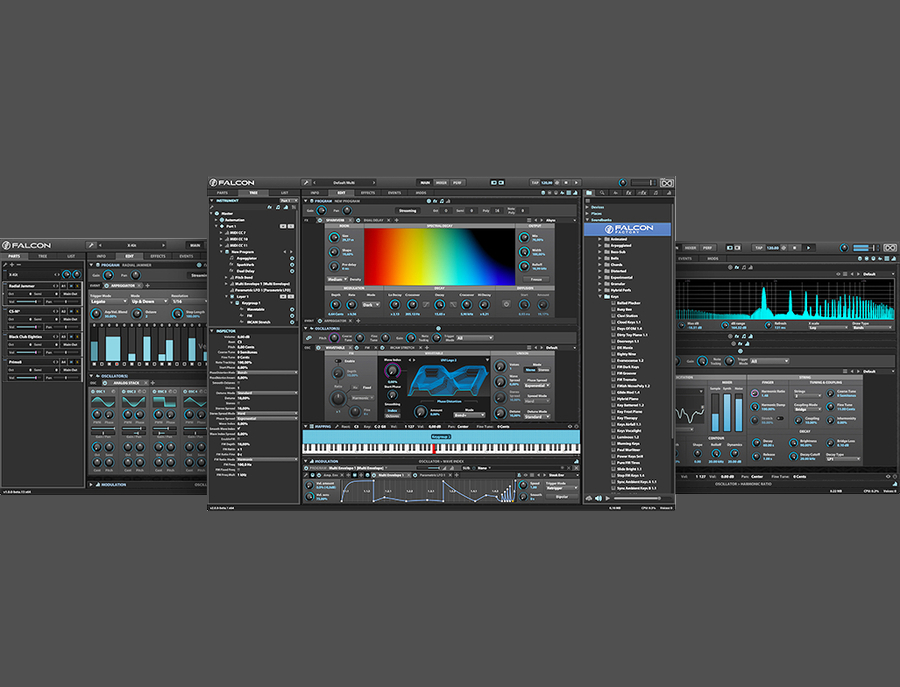Click the Falcon Factory soundbank banner
900x687 pixels.
coord(627,229)
